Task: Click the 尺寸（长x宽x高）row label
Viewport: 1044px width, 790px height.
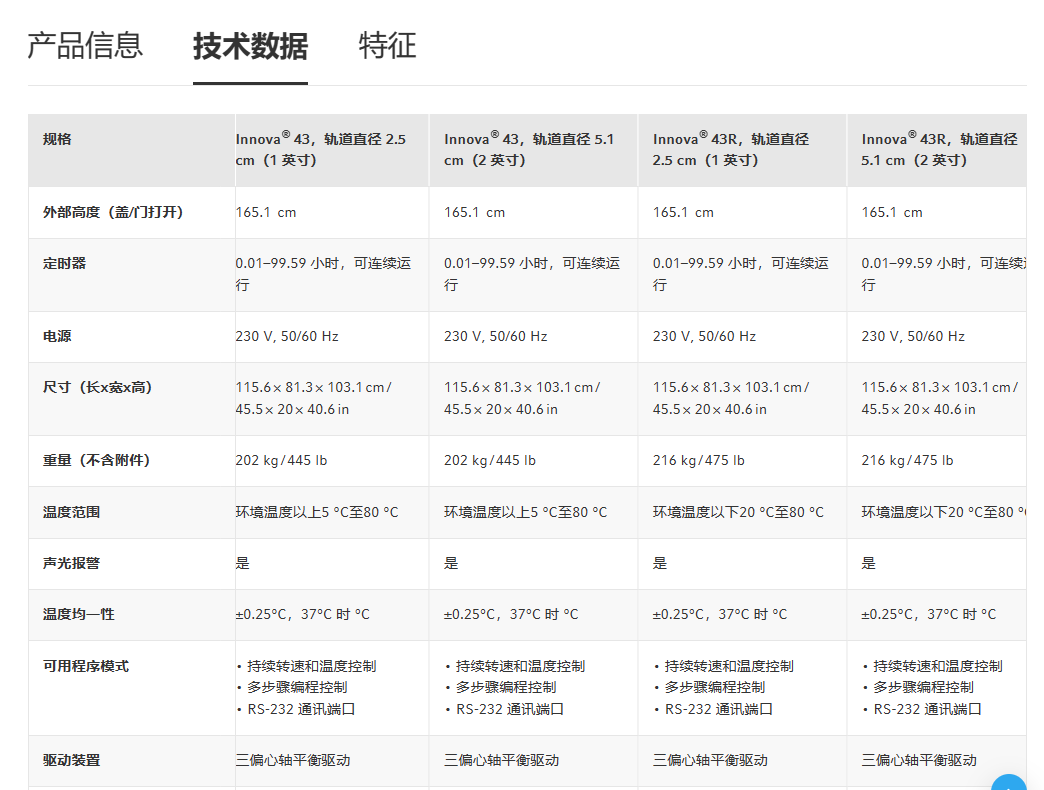Action: (x=97, y=387)
